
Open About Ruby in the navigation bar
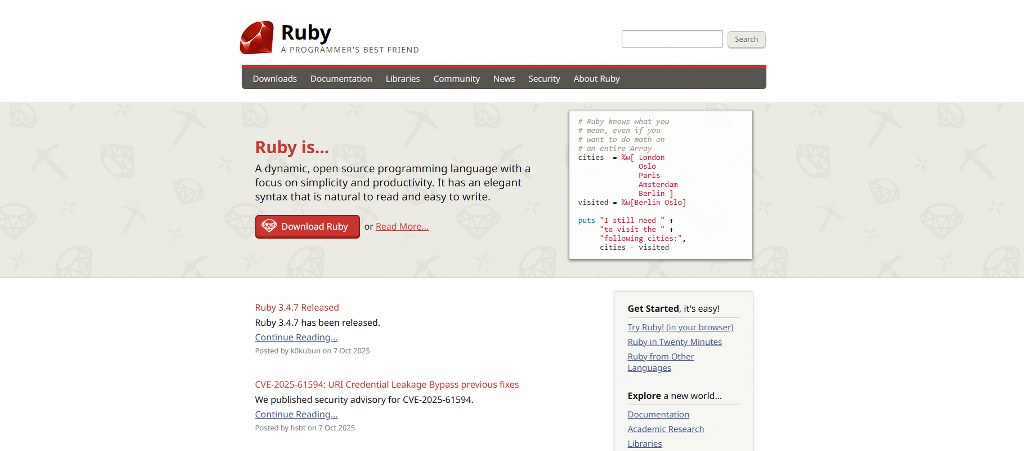pos(596,78)
